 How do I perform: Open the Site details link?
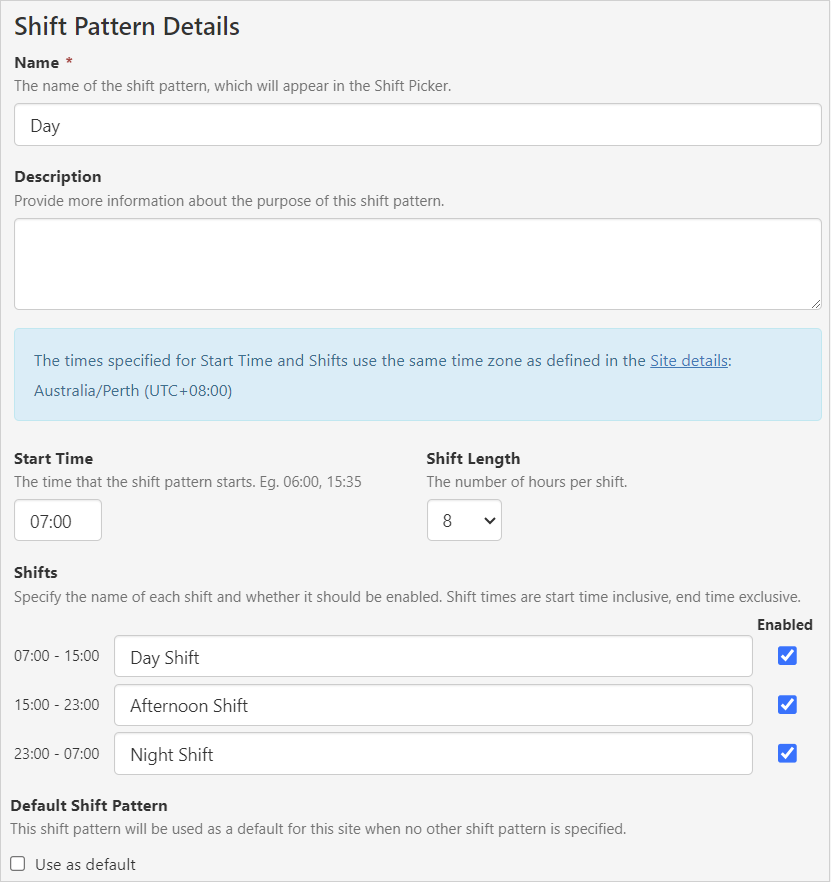(x=688, y=361)
